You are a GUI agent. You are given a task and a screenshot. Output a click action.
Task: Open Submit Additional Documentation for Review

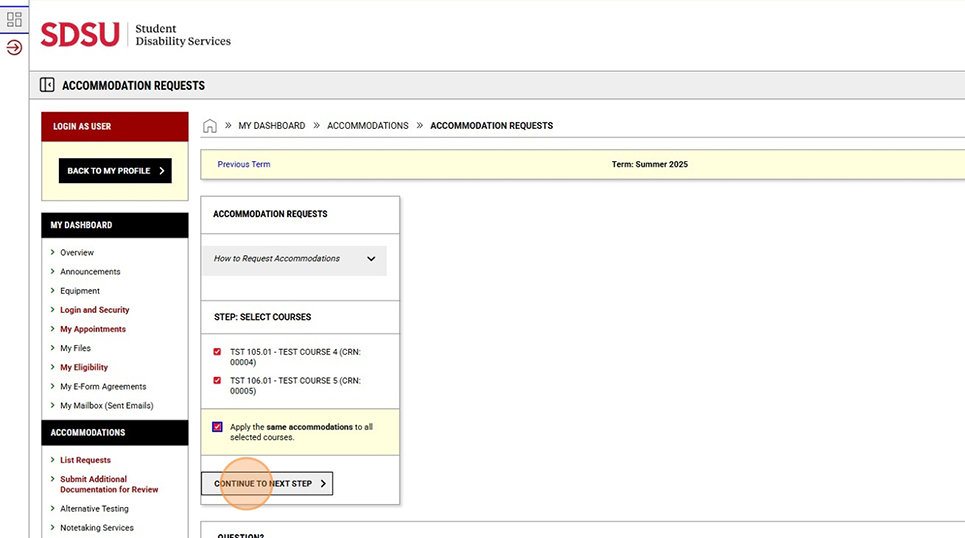pyautogui.click(x=109, y=484)
